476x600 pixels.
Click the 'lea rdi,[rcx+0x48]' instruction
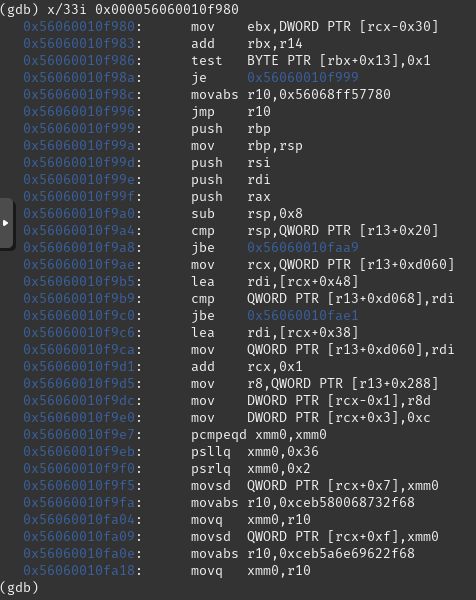pyautogui.click(x=275, y=282)
